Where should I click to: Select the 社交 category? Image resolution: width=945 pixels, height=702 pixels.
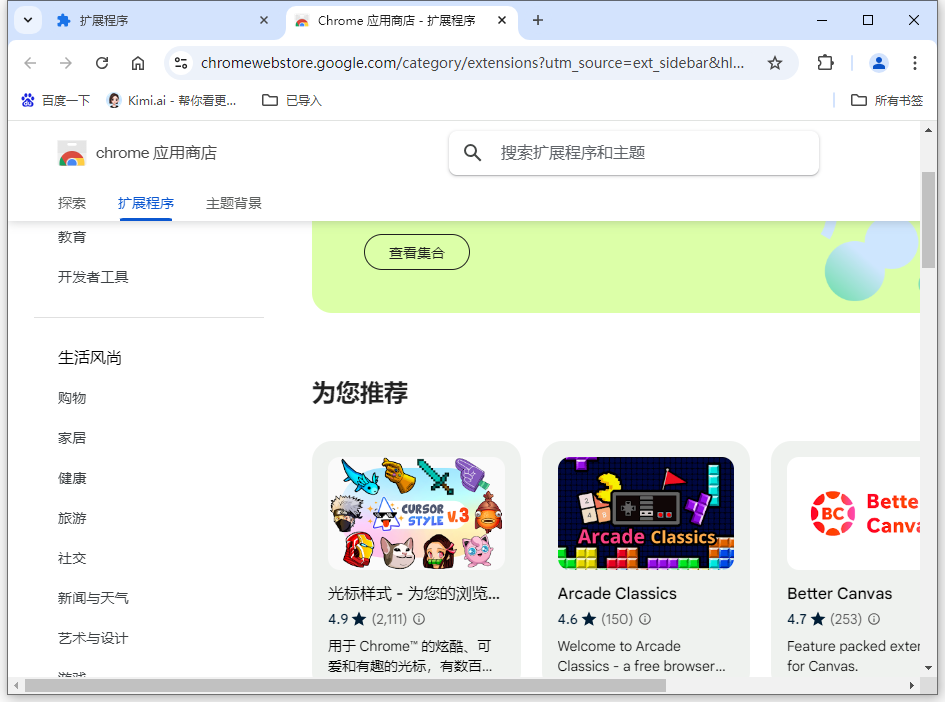(x=72, y=559)
